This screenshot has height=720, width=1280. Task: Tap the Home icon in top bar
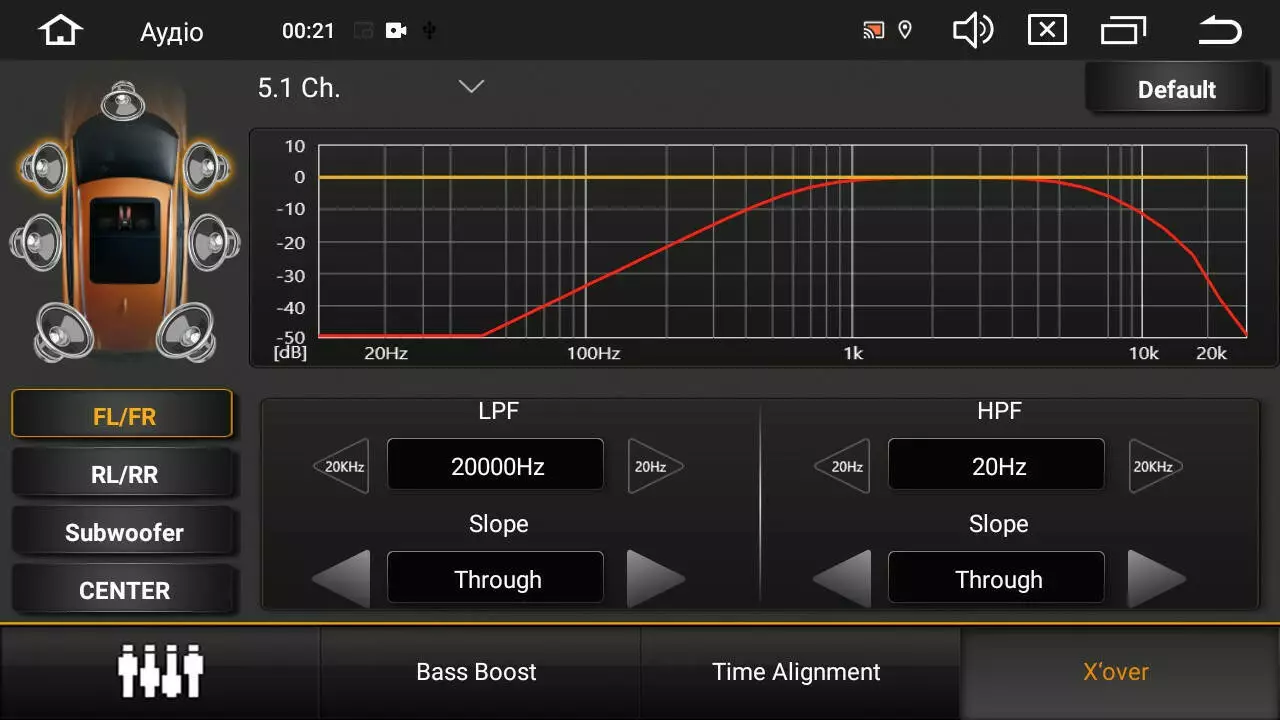[x=60, y=31]
